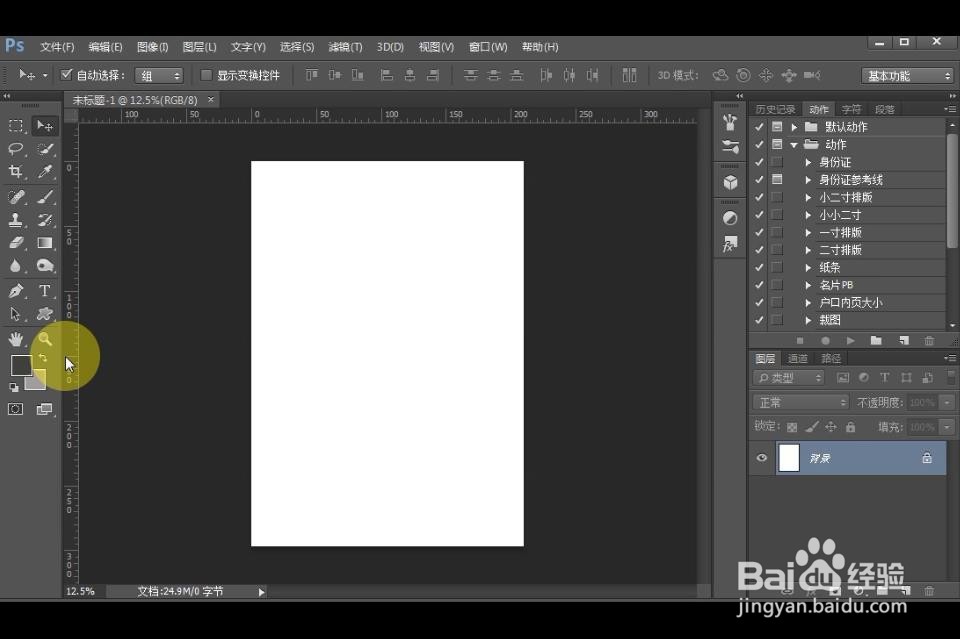Open the 图像(I) menu
This screenshot has height=639, width=960.
pyautogui.click(x=152, y=47)
